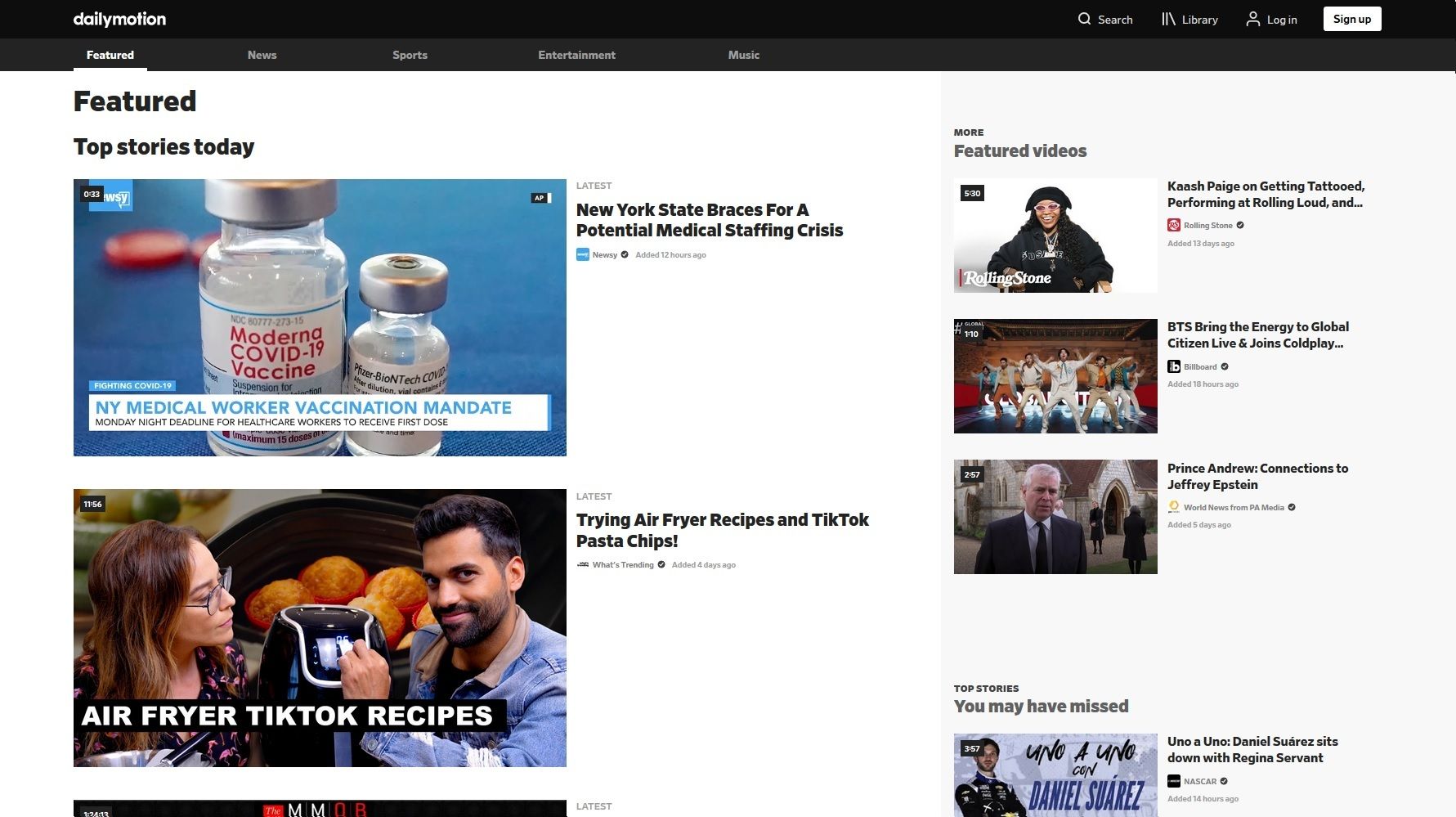Play the Kaash Paige Rolling Stone thumbnail
Screen dimensions: 1456x817
[1055, 236]
